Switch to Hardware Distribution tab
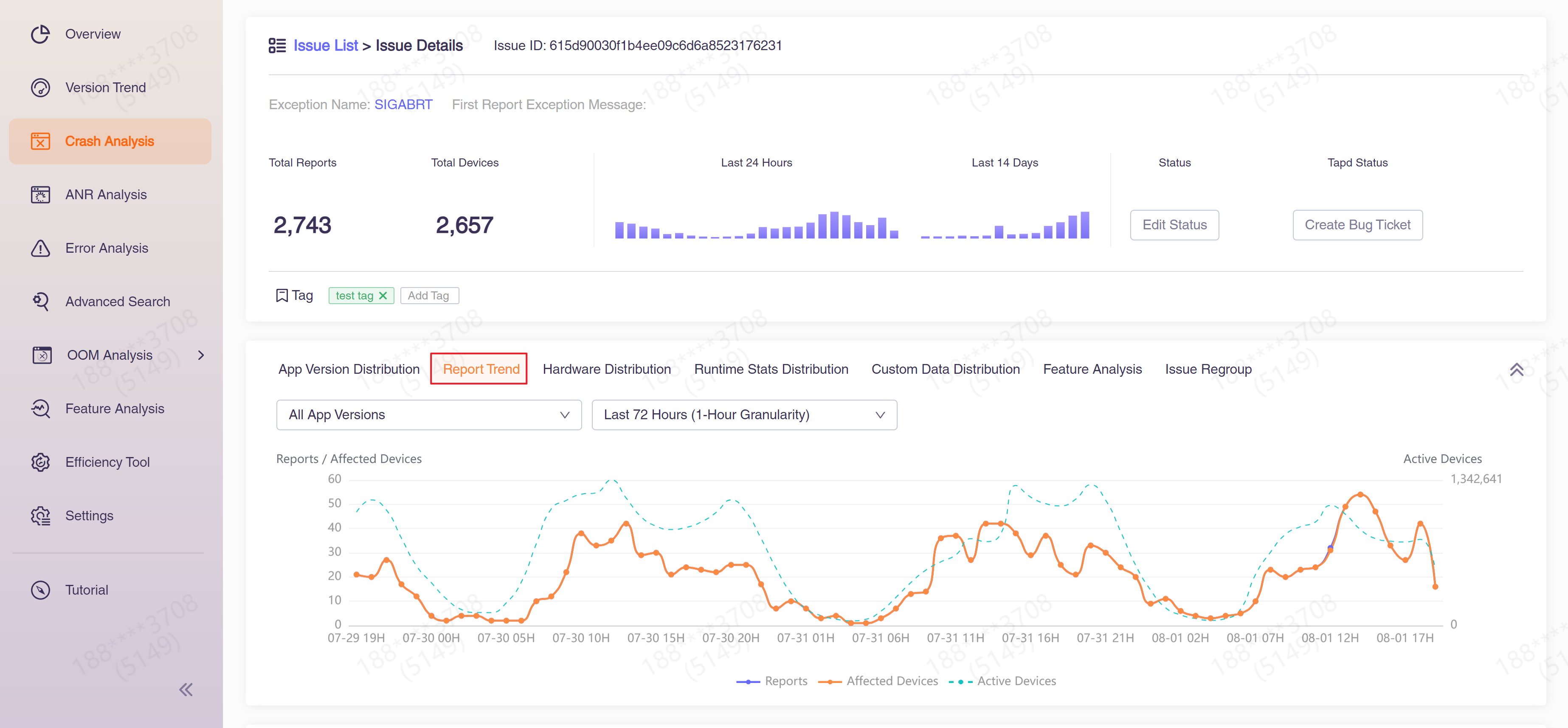 [606, 370]
